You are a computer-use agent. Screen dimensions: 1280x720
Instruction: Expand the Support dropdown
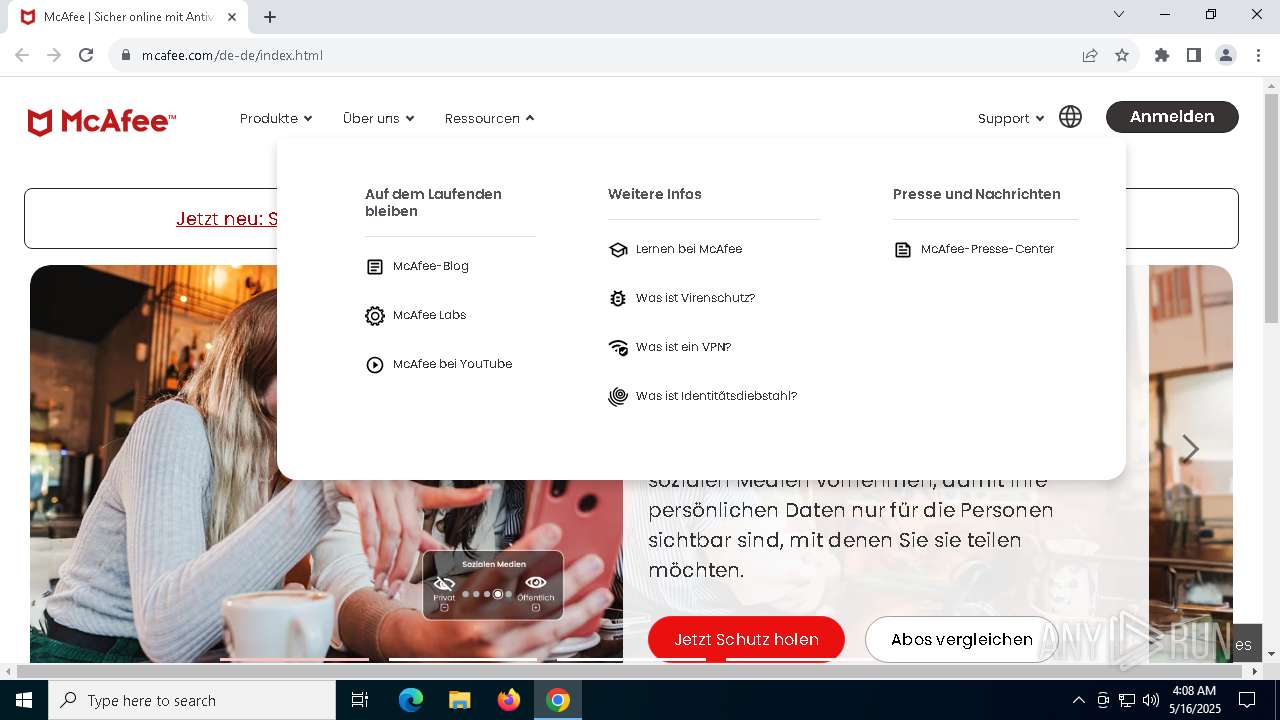(x=1010, y=118)
